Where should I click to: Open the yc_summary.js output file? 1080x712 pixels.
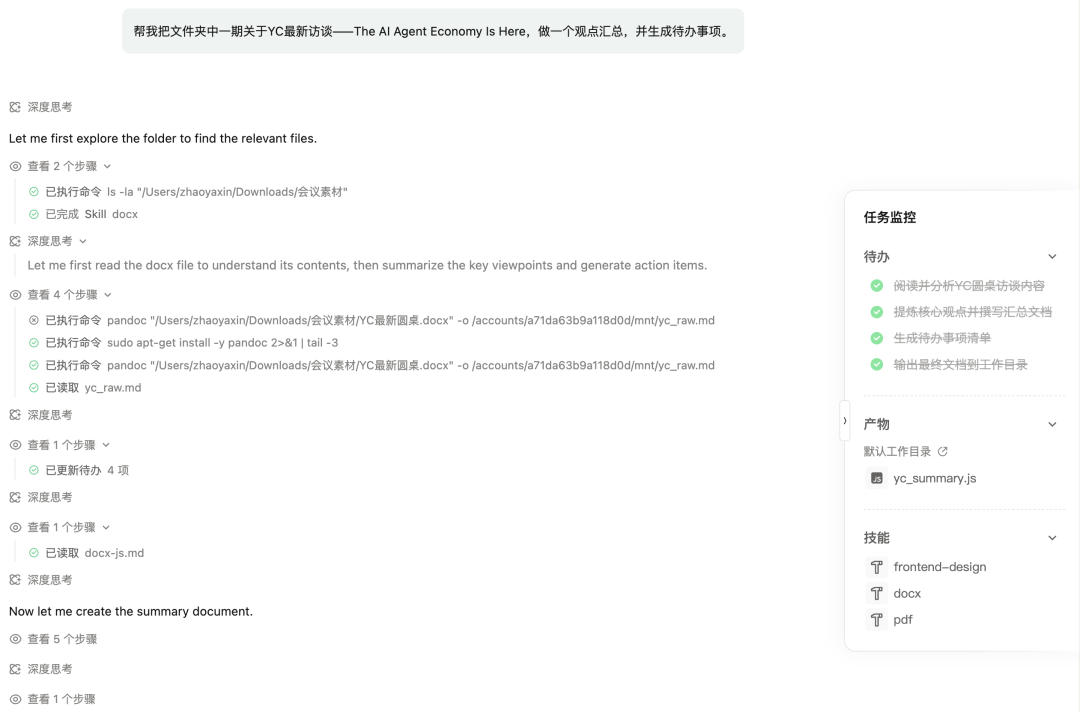click(x=934, y=478)
